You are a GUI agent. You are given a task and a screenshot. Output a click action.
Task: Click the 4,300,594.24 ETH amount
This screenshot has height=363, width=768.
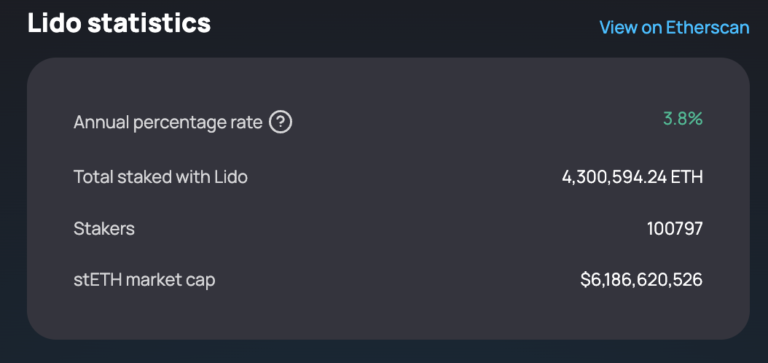click(632, 177)
